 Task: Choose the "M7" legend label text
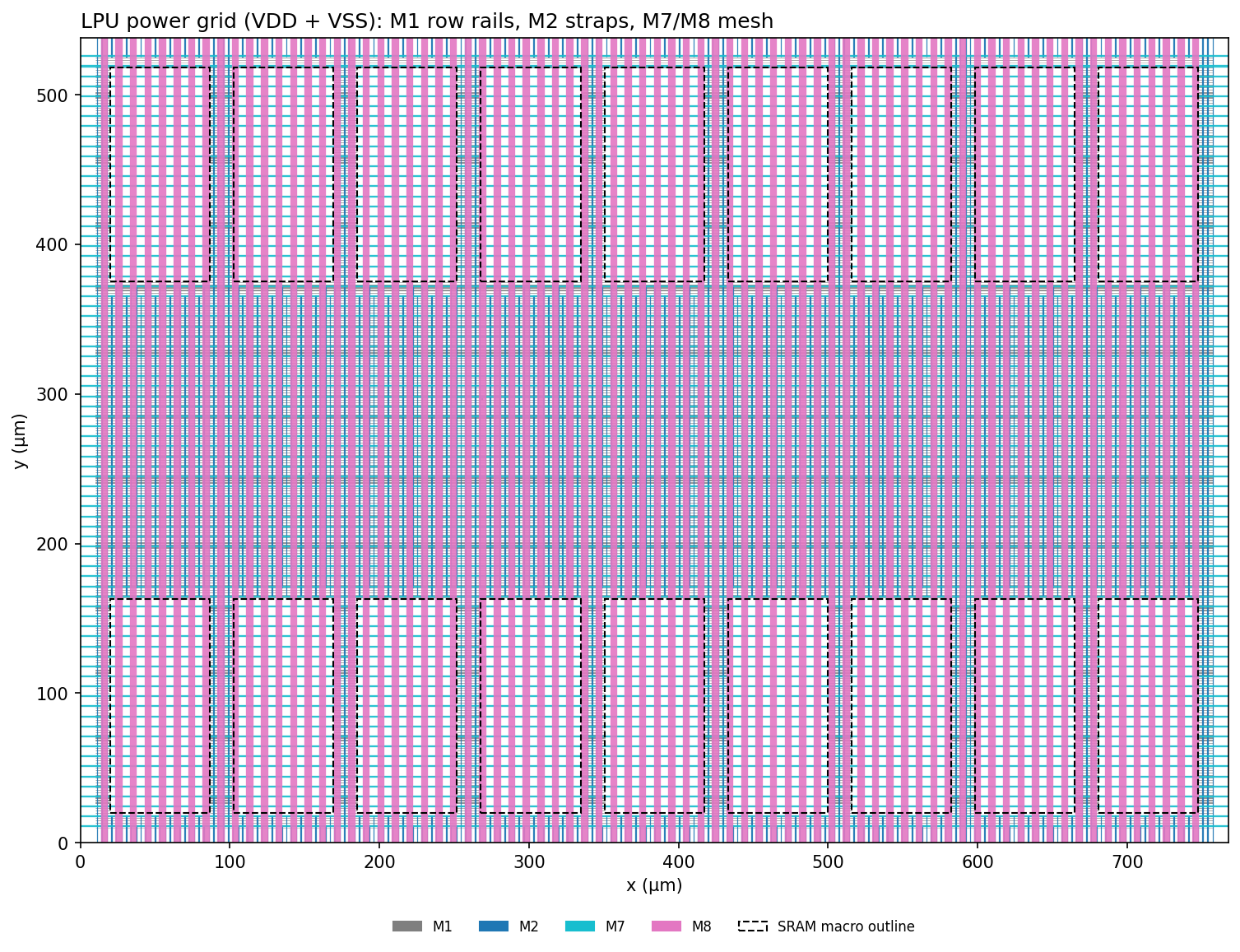point(615,926)
